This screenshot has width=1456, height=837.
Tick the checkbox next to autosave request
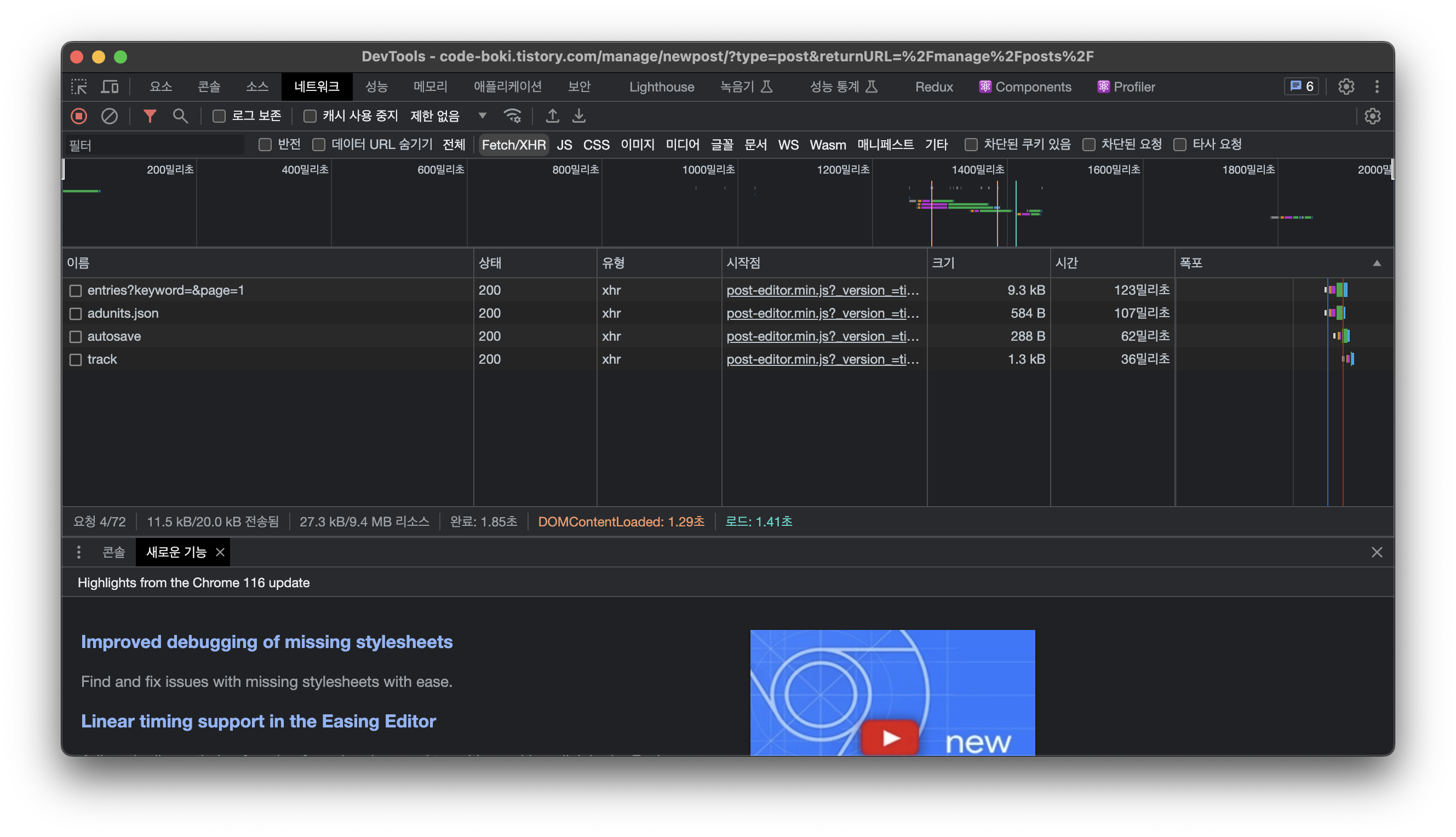[x=75, y=337]
